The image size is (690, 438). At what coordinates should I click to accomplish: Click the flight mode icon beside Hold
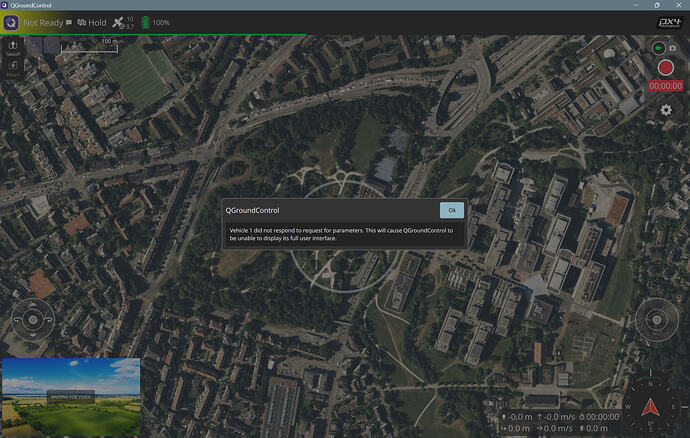(x=82, y=22)
